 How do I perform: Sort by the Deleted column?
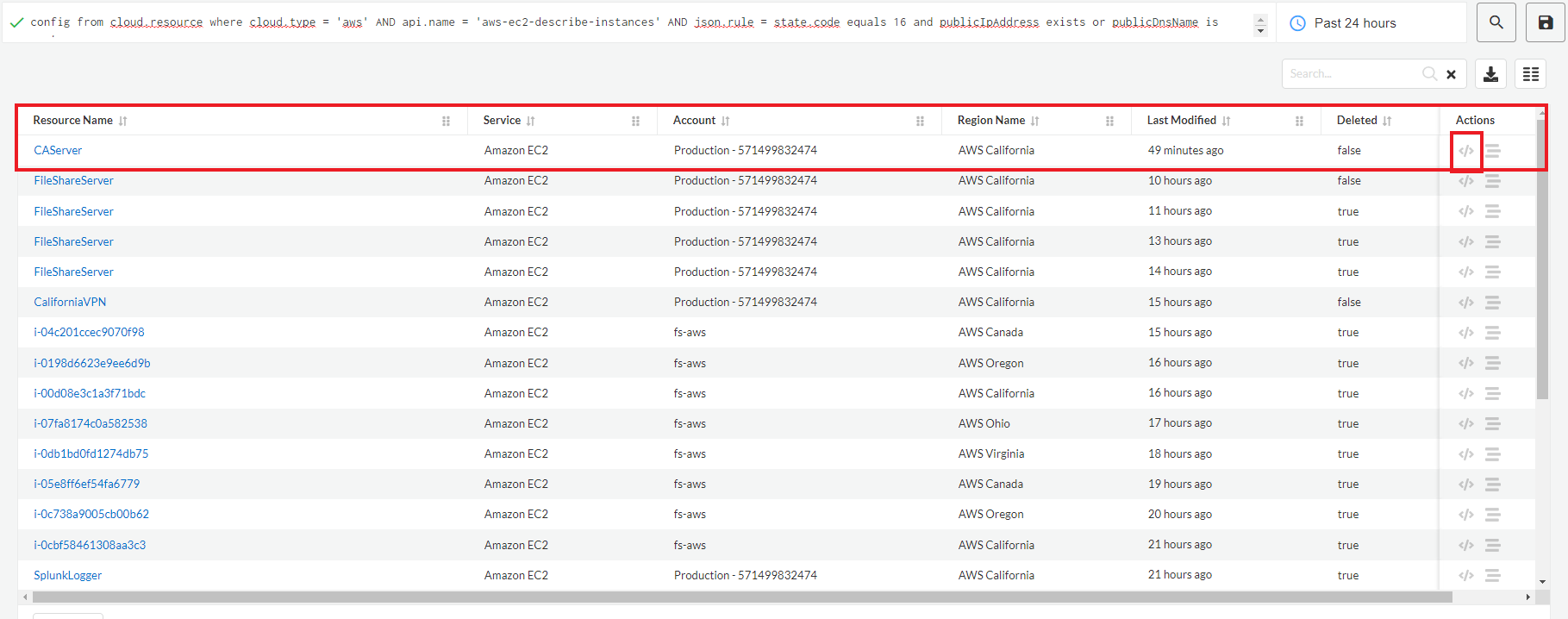pyautogui.click(x=1387, y=121)
